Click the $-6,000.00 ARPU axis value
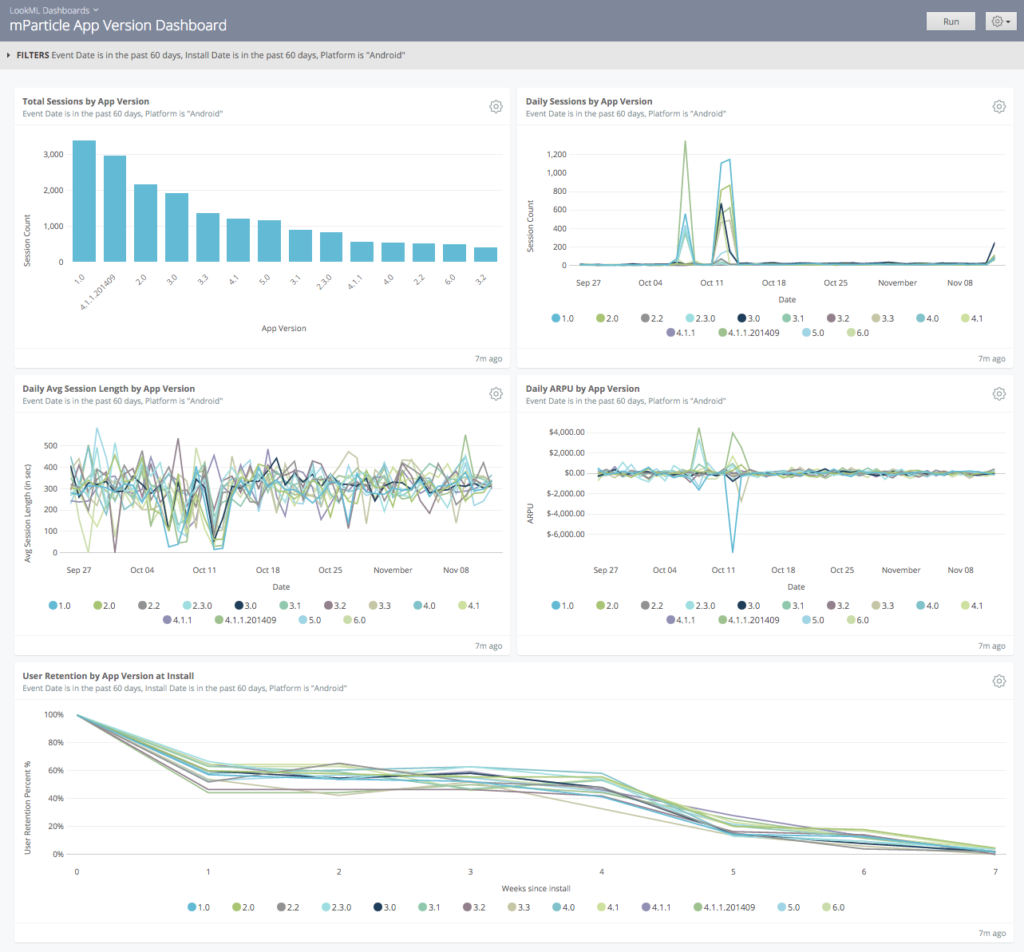Screen dimensions: 1024x952 (566, 534)
